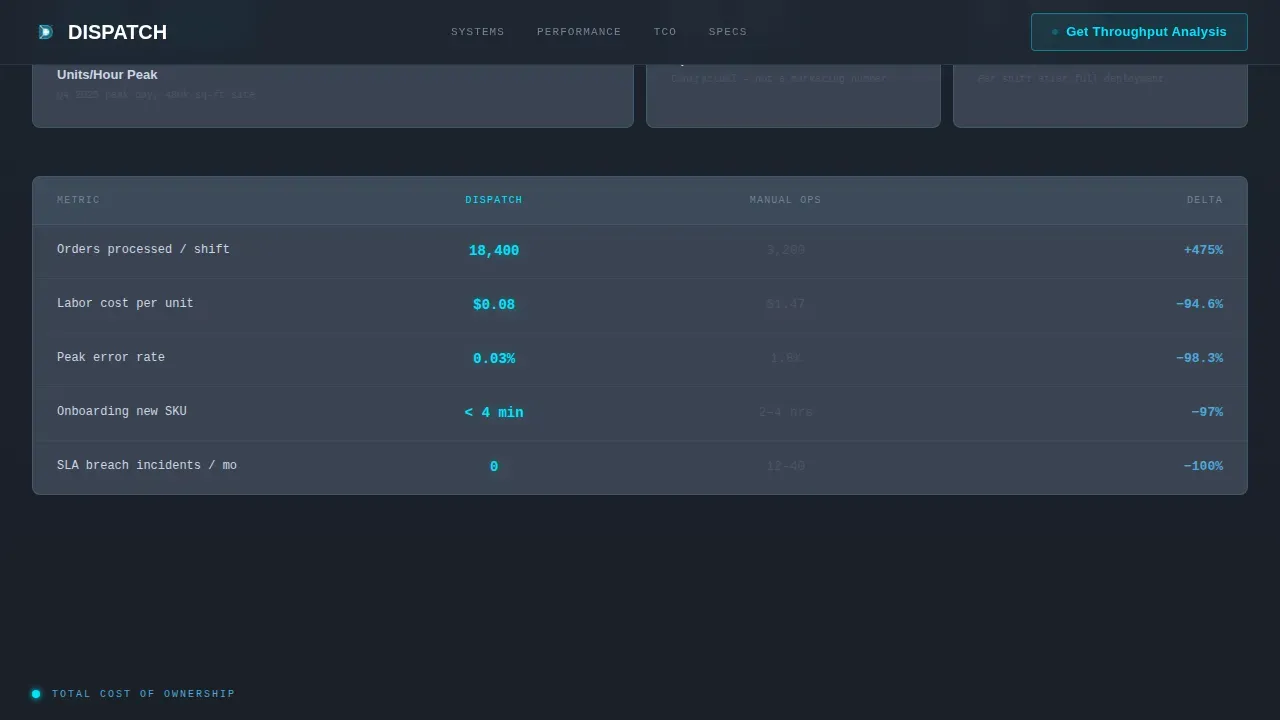Screen dimensions: 1280x720
Task: Select the 18,400 Dispatch value
Action: click(x=494, y=251)
